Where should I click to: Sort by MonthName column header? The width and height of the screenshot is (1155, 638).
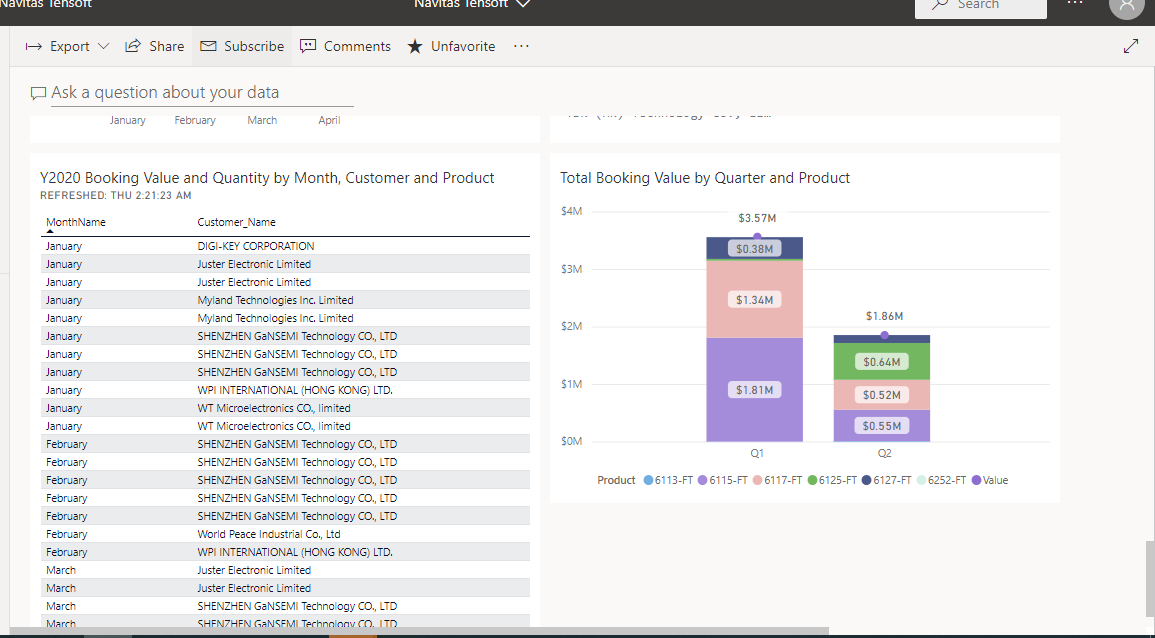[x=75, y=222]
